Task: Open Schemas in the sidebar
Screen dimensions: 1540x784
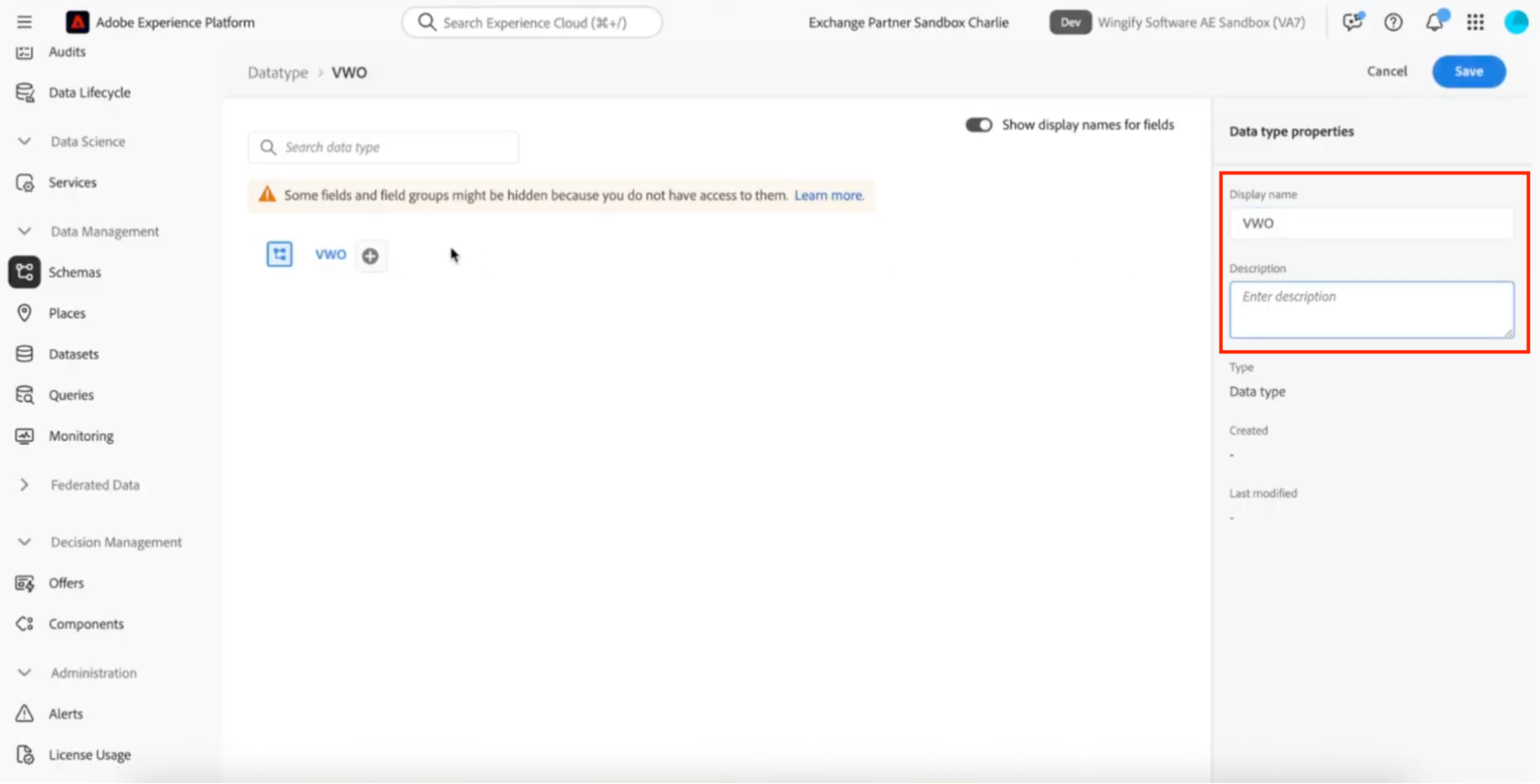Action: pyautogui.click(x=75, y=272)
